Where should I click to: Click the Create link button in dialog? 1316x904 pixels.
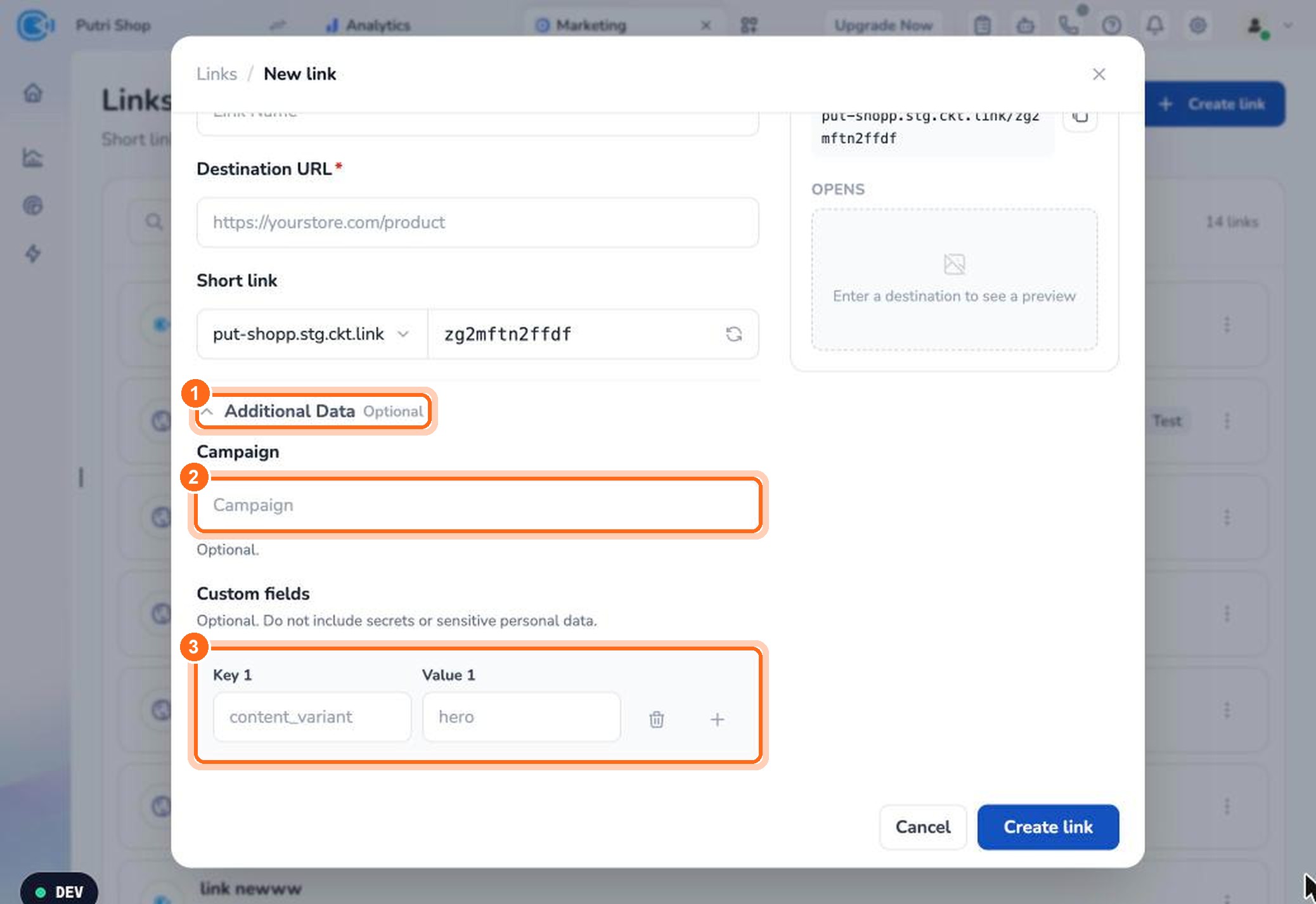[x=1048, y=827]
